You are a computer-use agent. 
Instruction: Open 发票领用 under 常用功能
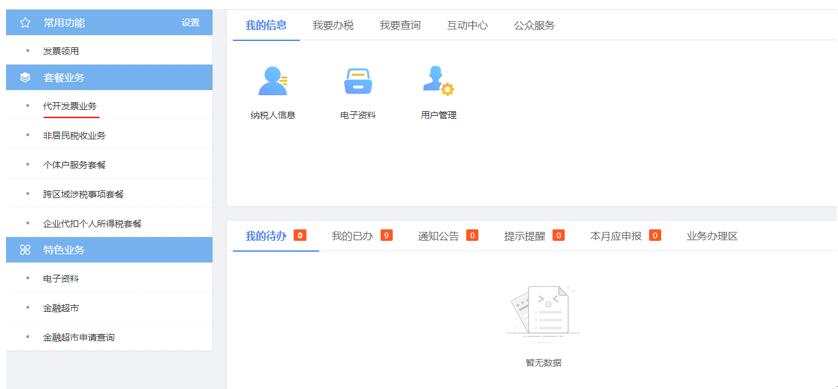click(61, 51)
